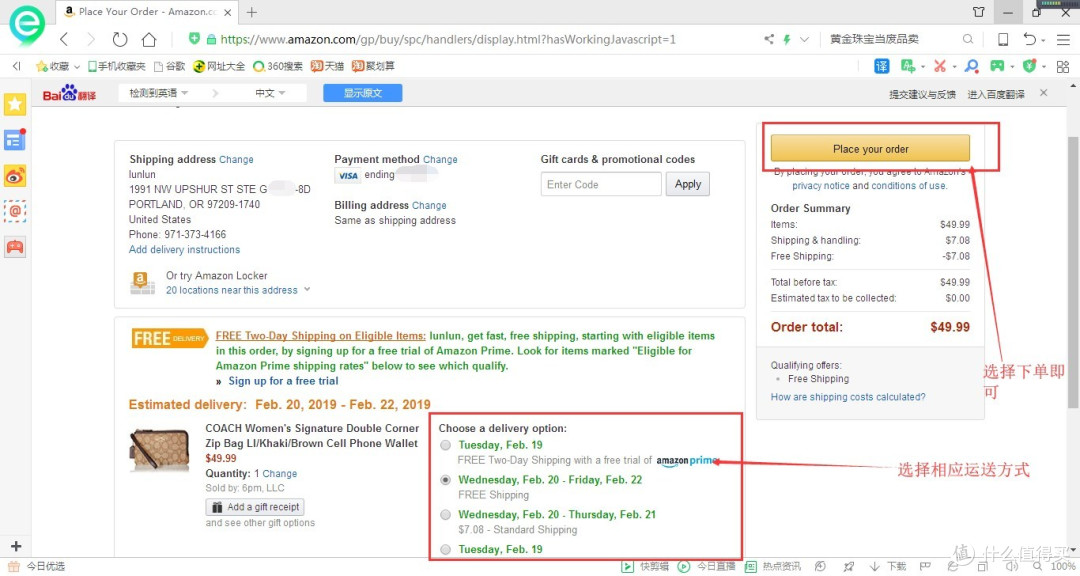Open the mail @ sidebar icon
The image size is (1080, 576).
click(x=15, y=211)
